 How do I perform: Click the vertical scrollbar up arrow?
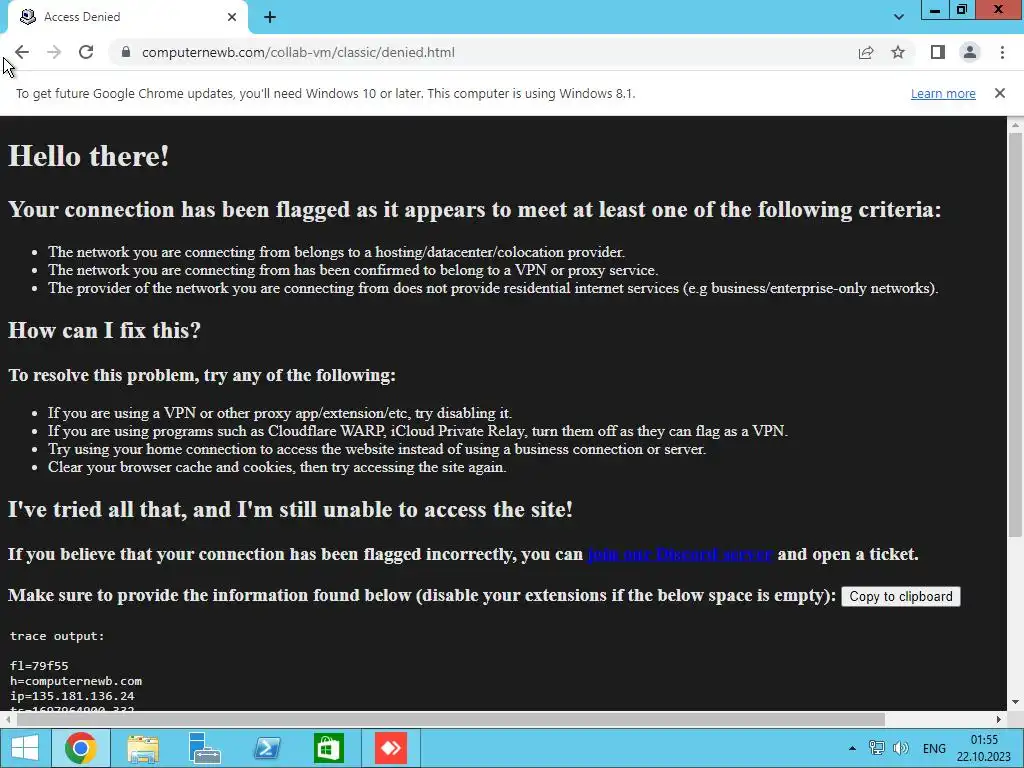[x=1015, y=124]
